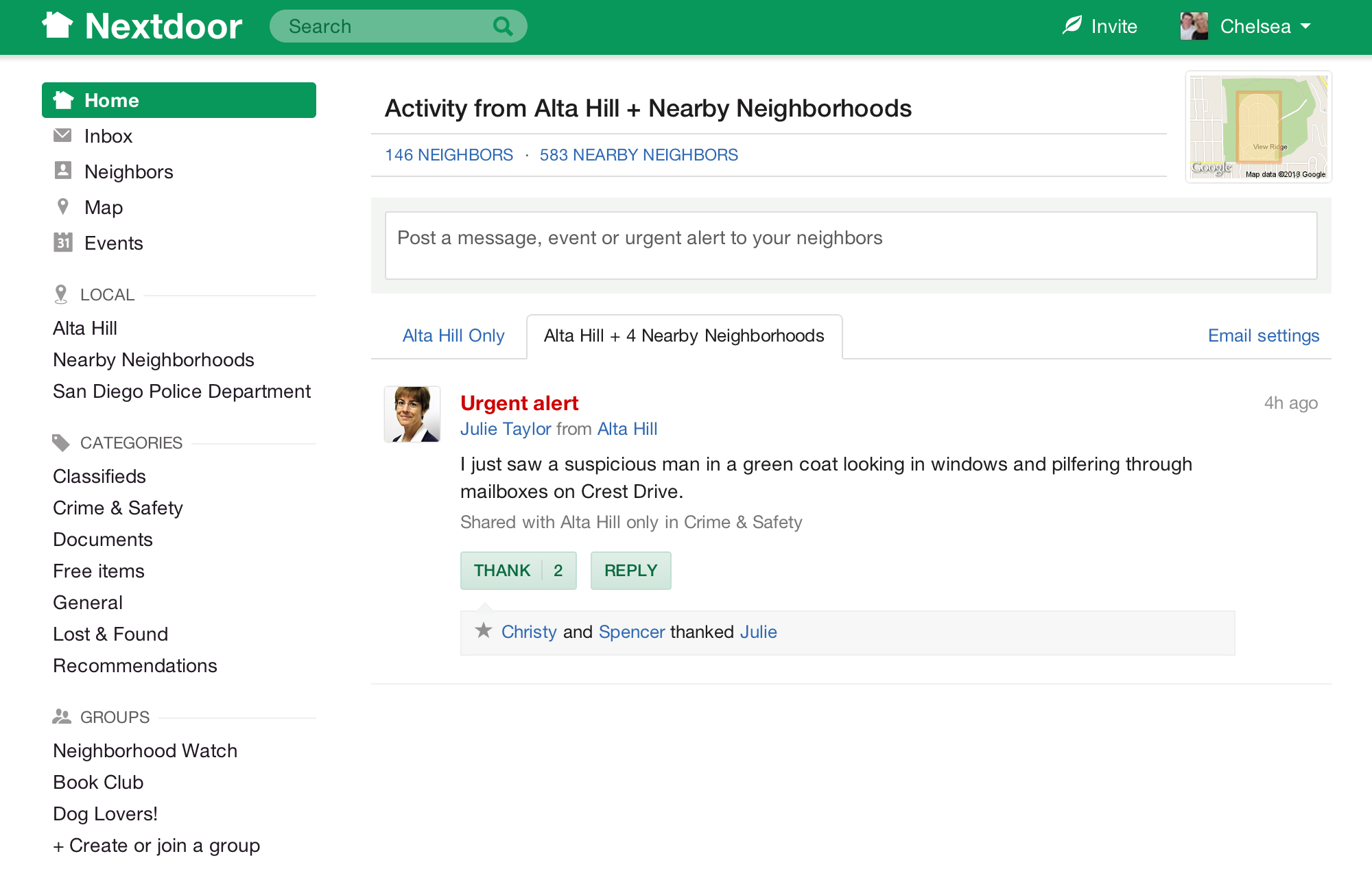Open Nearby Neighborhoods under LOCAL
1372x891 pixels.
point(154,359)
